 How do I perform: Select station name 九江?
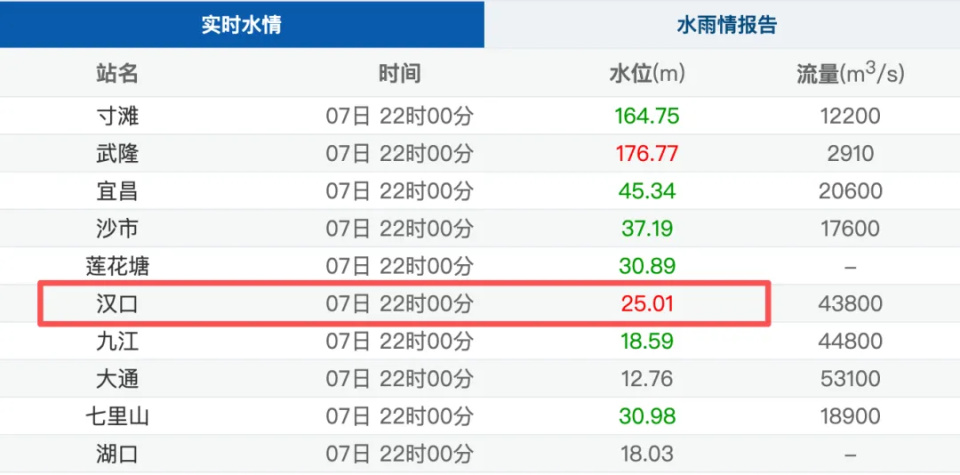click(x=117, y=341)
